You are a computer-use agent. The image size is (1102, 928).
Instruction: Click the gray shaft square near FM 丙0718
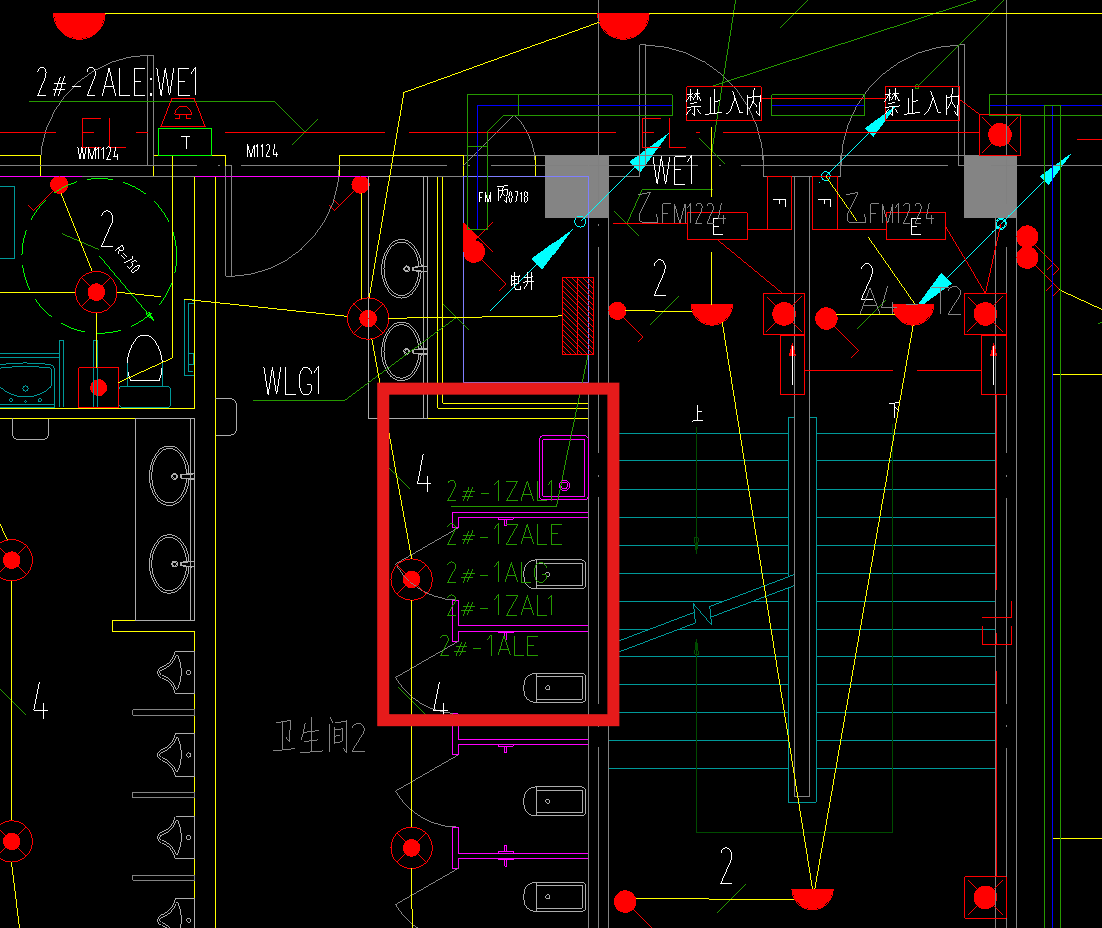click(577, 186)
